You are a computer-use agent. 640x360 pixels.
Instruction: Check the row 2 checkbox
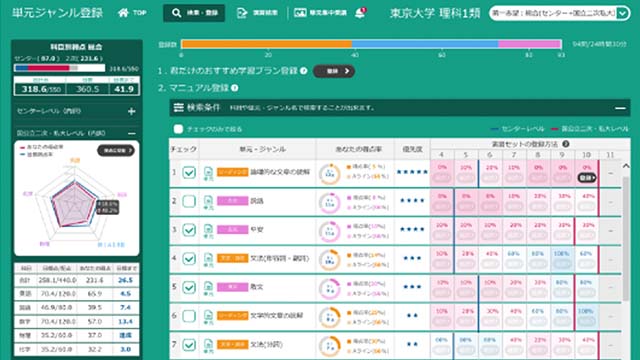tap(189, 201)
